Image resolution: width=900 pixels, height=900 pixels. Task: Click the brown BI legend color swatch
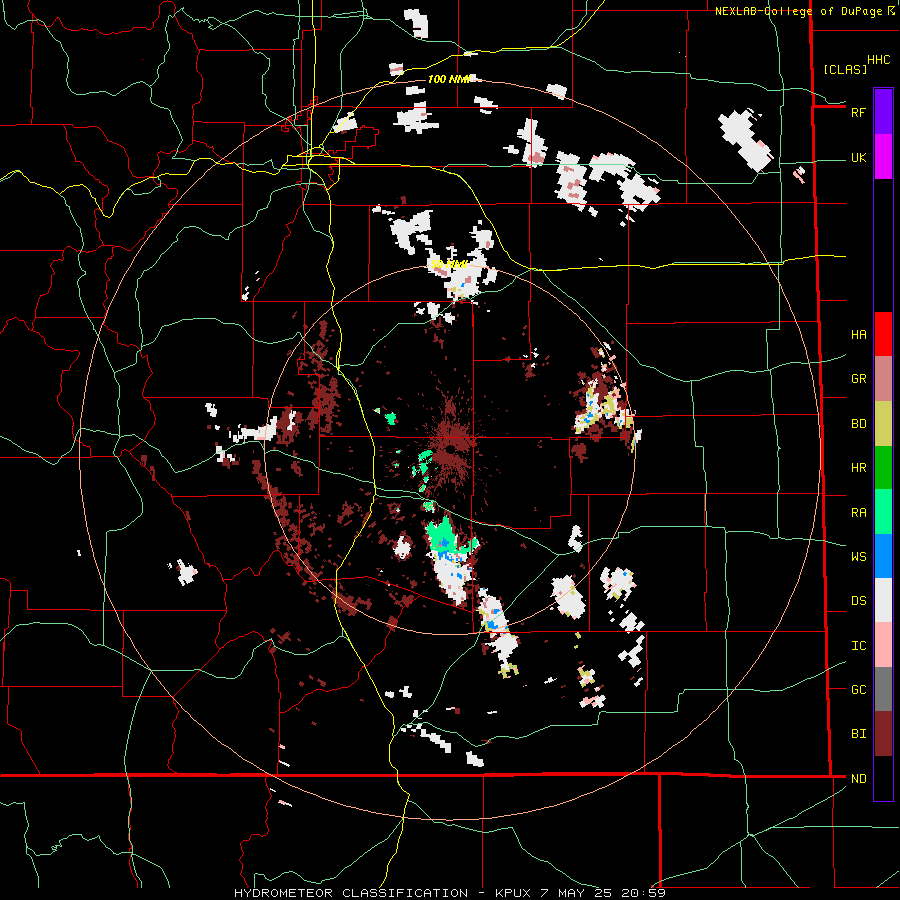pyautogui.click(x=883, y=734)
